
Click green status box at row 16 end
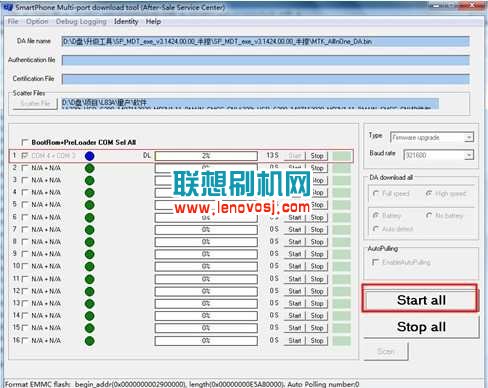click(x=342, y=340)
